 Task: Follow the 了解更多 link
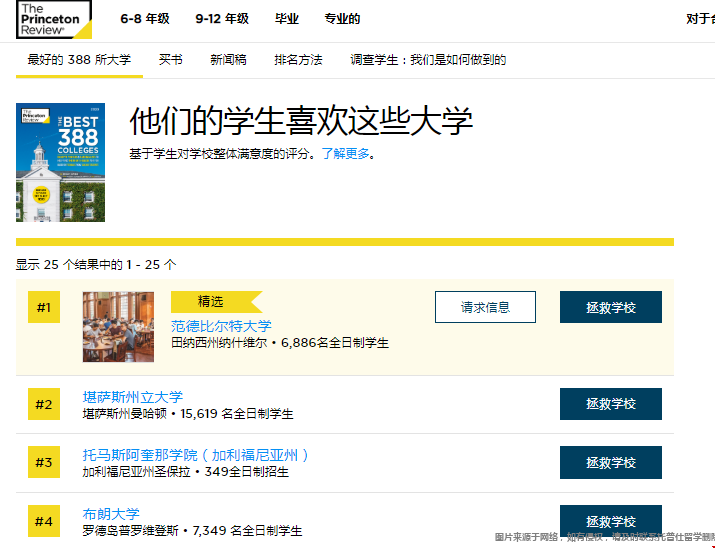coord(345,154)
